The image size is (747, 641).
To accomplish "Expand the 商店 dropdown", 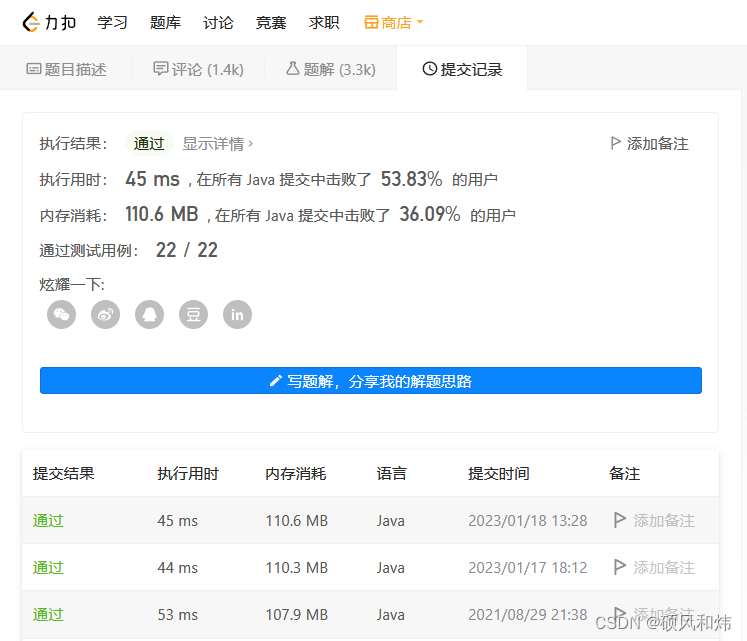I will 394,22.
